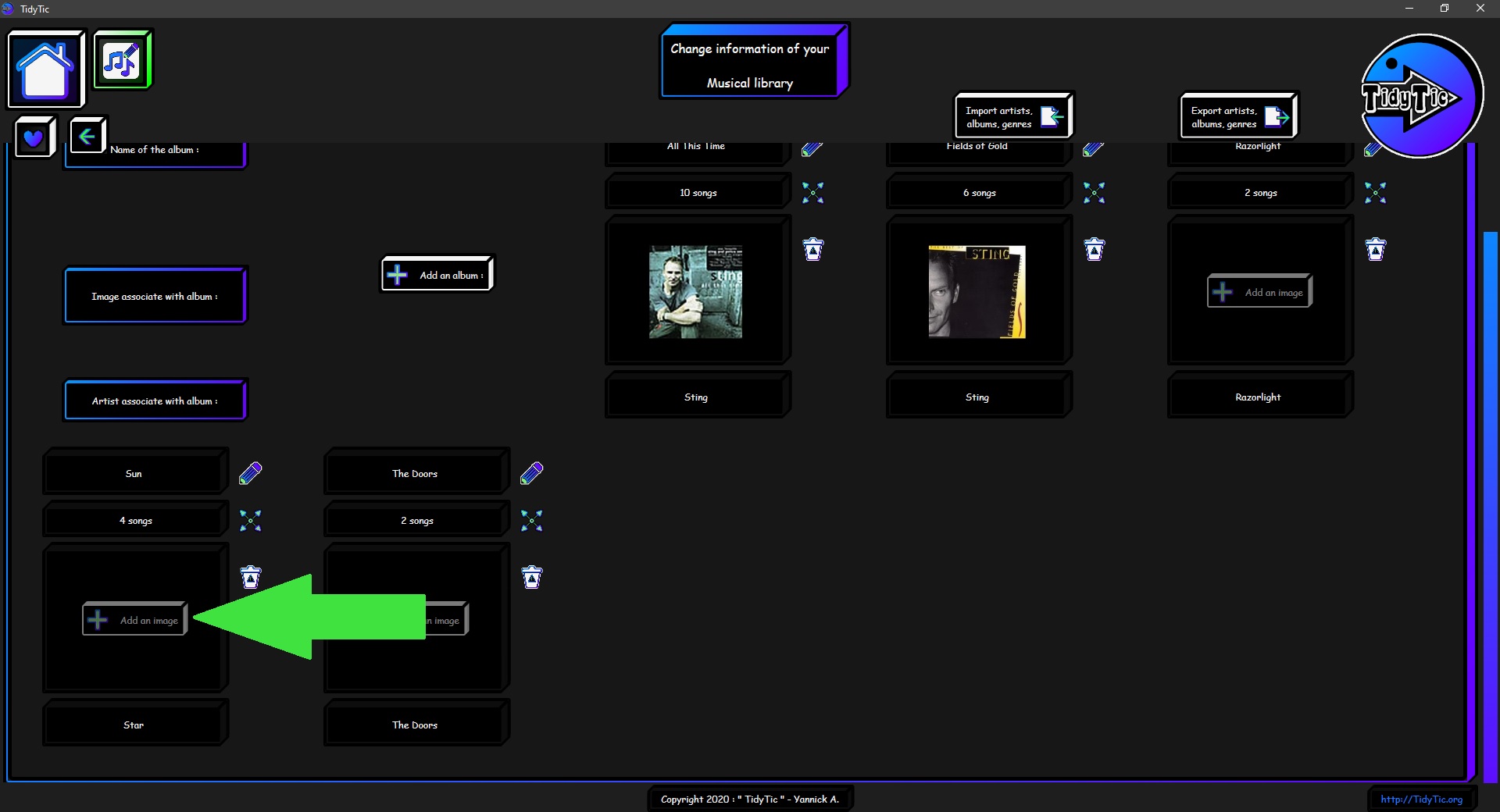Expand The Doors album's 2 songs

[532, 520]
